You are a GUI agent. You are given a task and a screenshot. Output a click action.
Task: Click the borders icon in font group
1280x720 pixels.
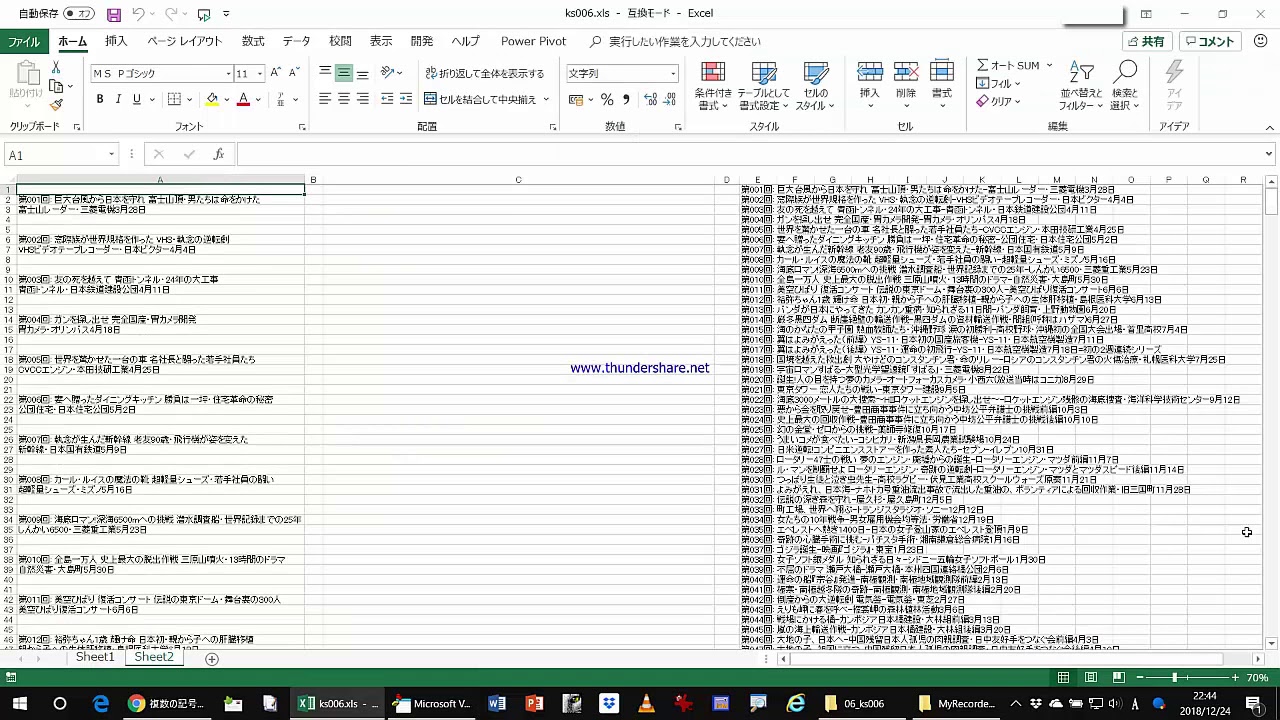[x=174, y=100]
